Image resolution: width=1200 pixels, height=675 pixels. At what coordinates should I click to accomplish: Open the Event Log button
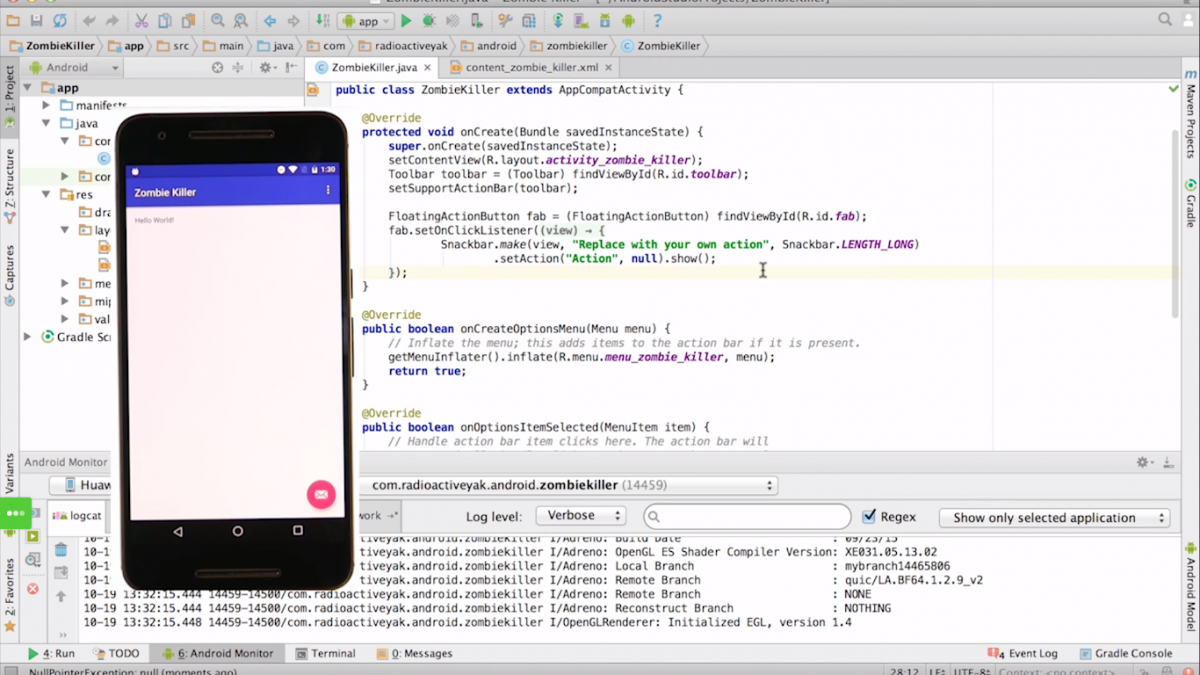(x=1022, y=653)
